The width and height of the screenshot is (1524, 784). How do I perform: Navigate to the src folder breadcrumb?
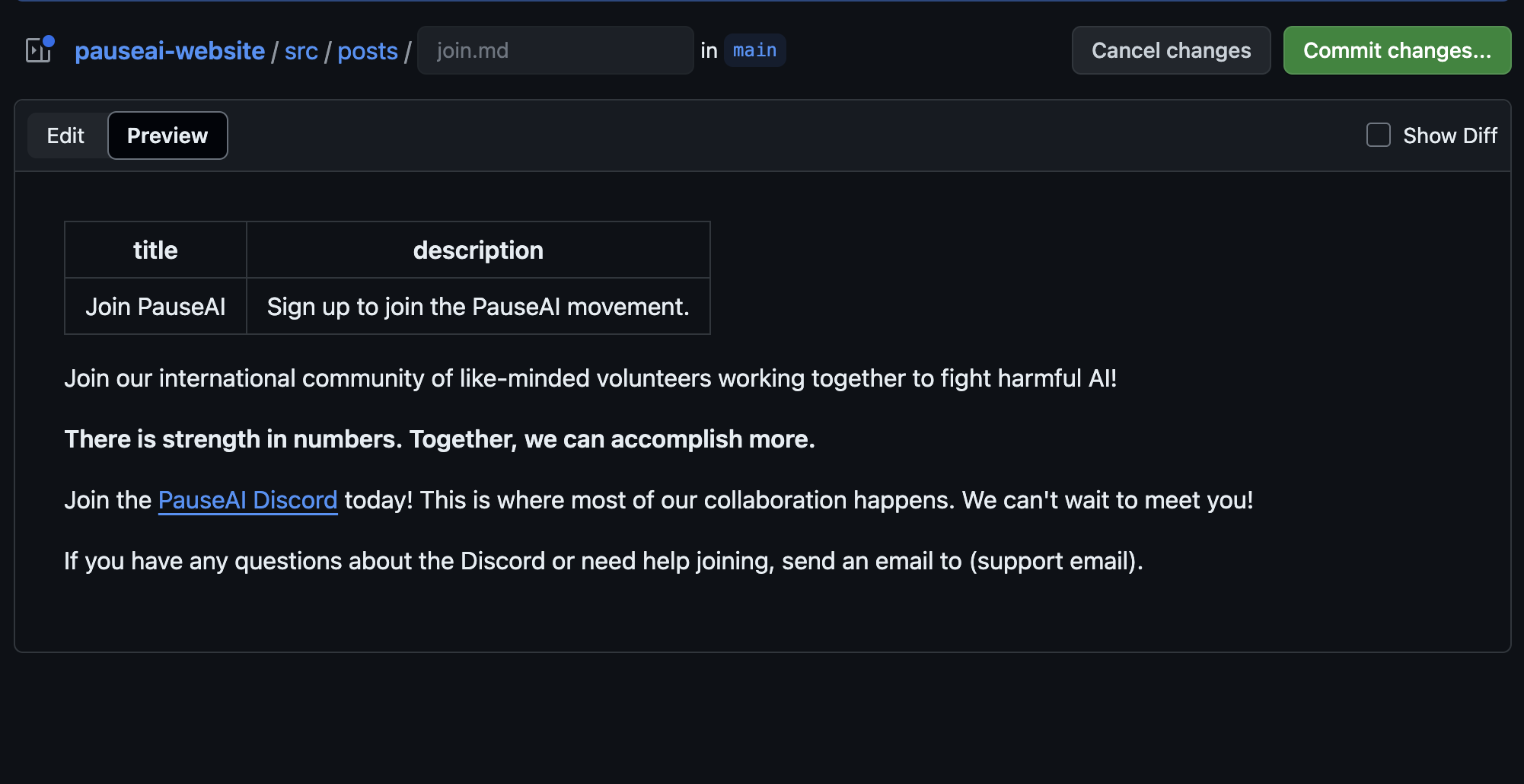[x=301, y=50]
